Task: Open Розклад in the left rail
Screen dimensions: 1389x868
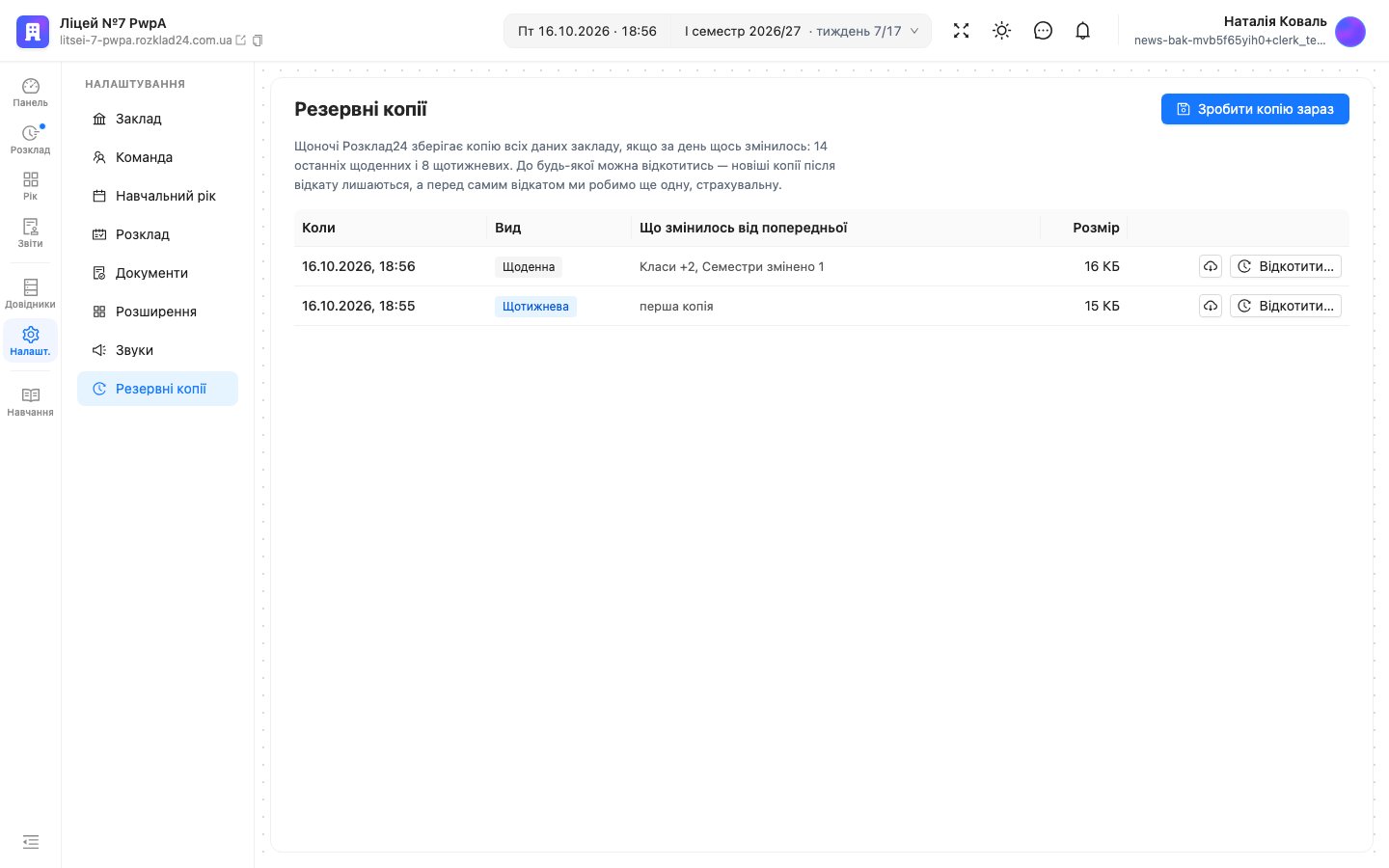Action: [31, 140]
